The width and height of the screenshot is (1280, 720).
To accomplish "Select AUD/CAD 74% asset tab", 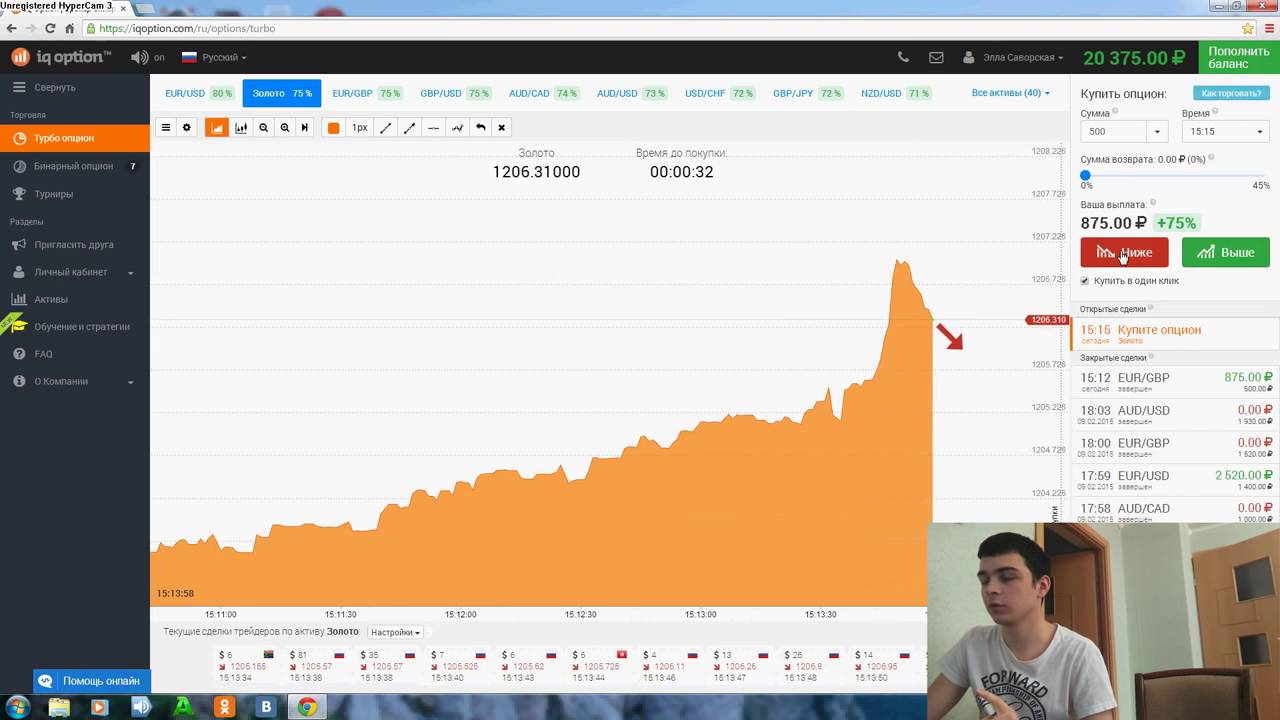I will (543, 93).
